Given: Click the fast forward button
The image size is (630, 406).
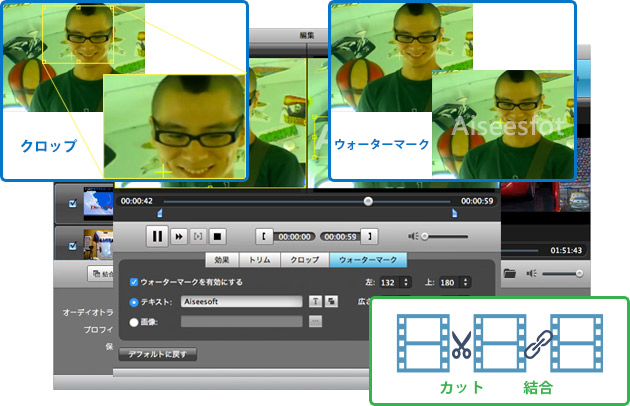Looking at the screenshot, I should pos(180,237).
